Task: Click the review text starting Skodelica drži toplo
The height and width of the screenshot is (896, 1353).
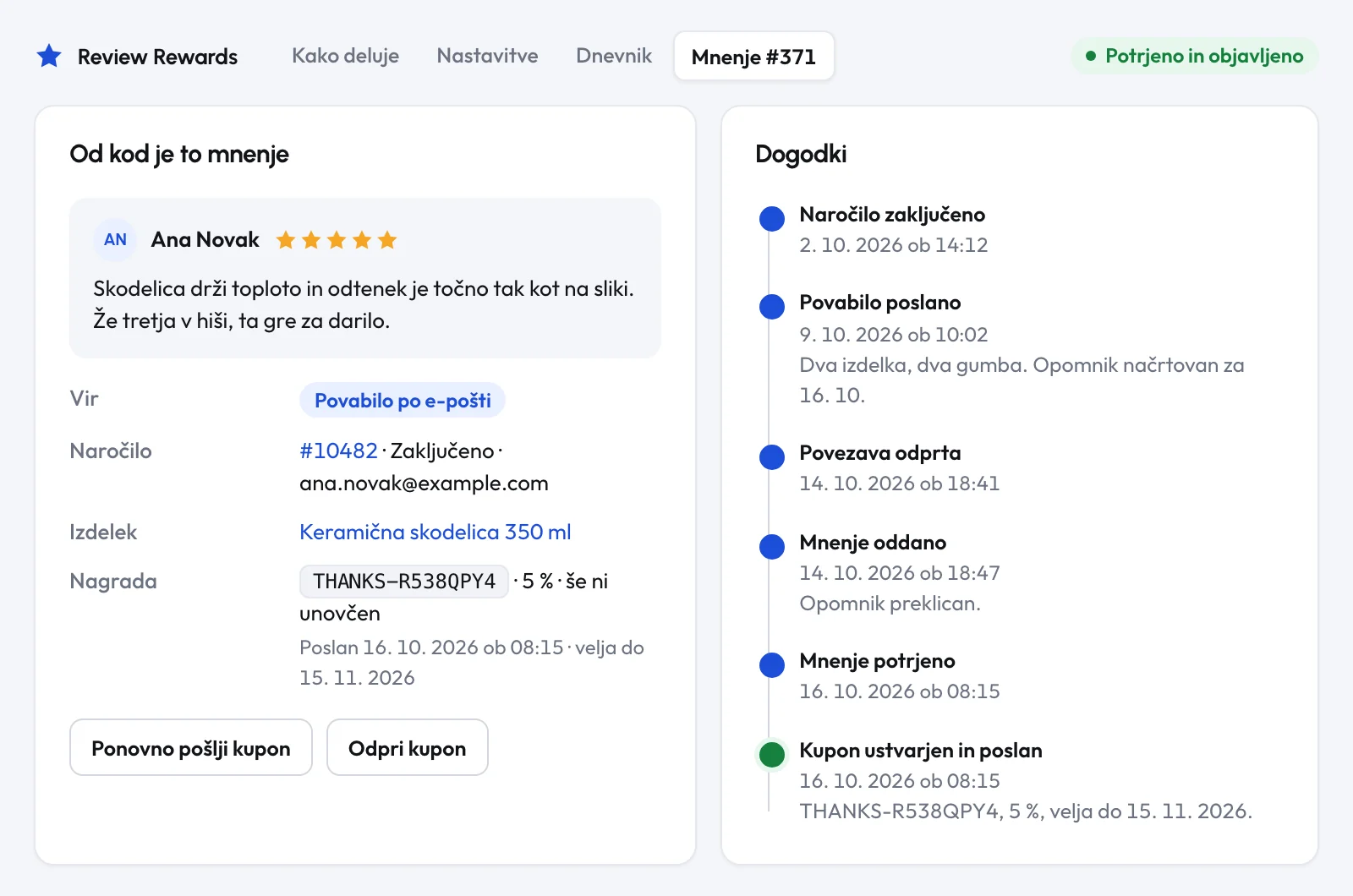Action: tap(364, 304)
